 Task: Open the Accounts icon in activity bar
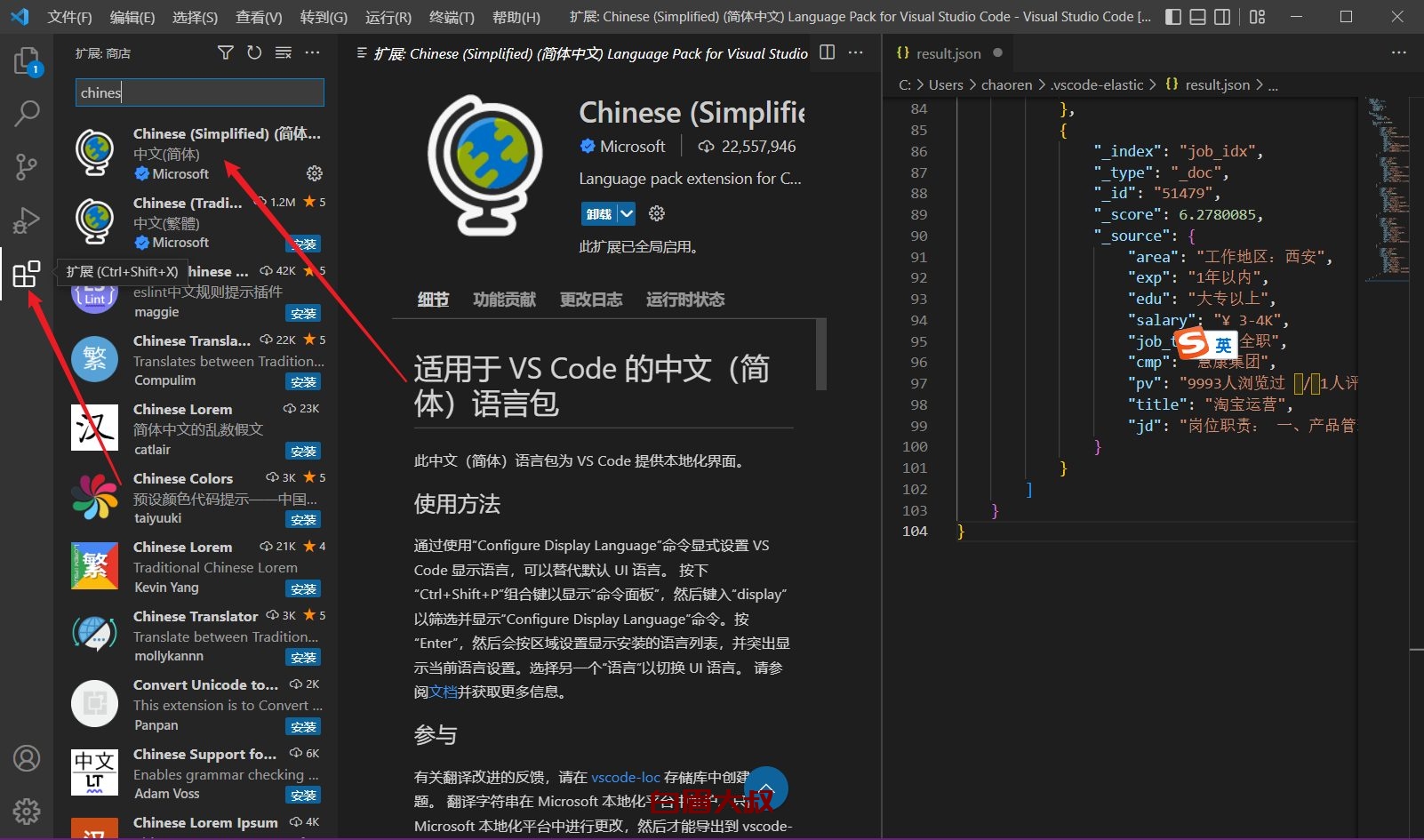[27, 758]
